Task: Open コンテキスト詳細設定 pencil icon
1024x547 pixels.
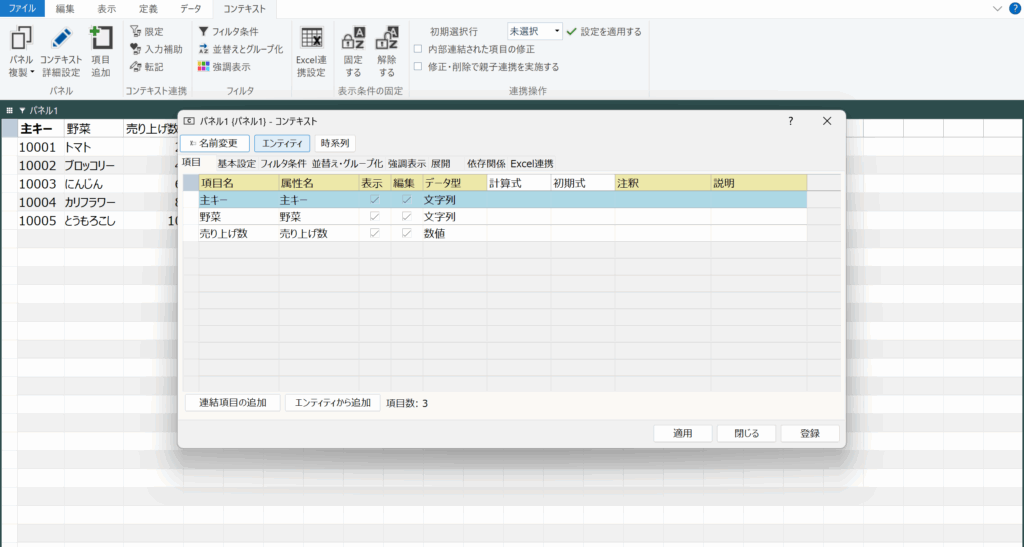Action: point(61,39)
